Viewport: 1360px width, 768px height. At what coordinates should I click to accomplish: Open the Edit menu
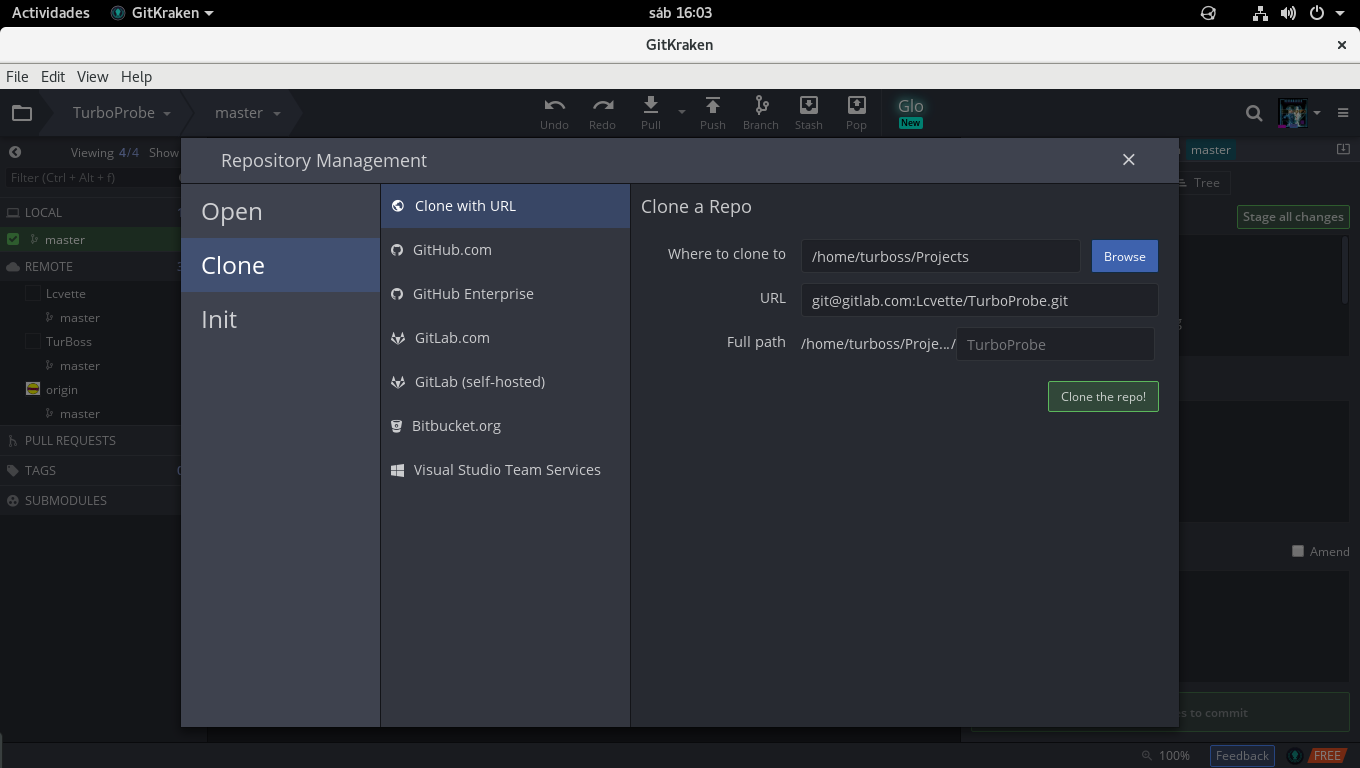(53, 76)
